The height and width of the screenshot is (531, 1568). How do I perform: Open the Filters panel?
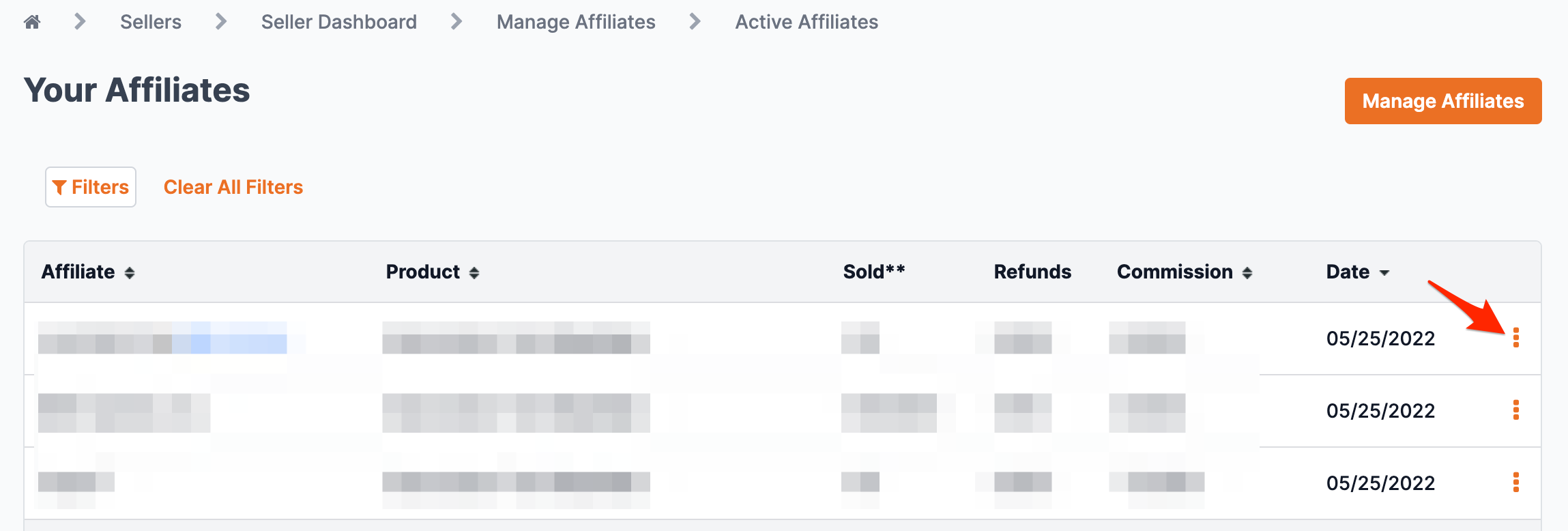tap(90, 186)
